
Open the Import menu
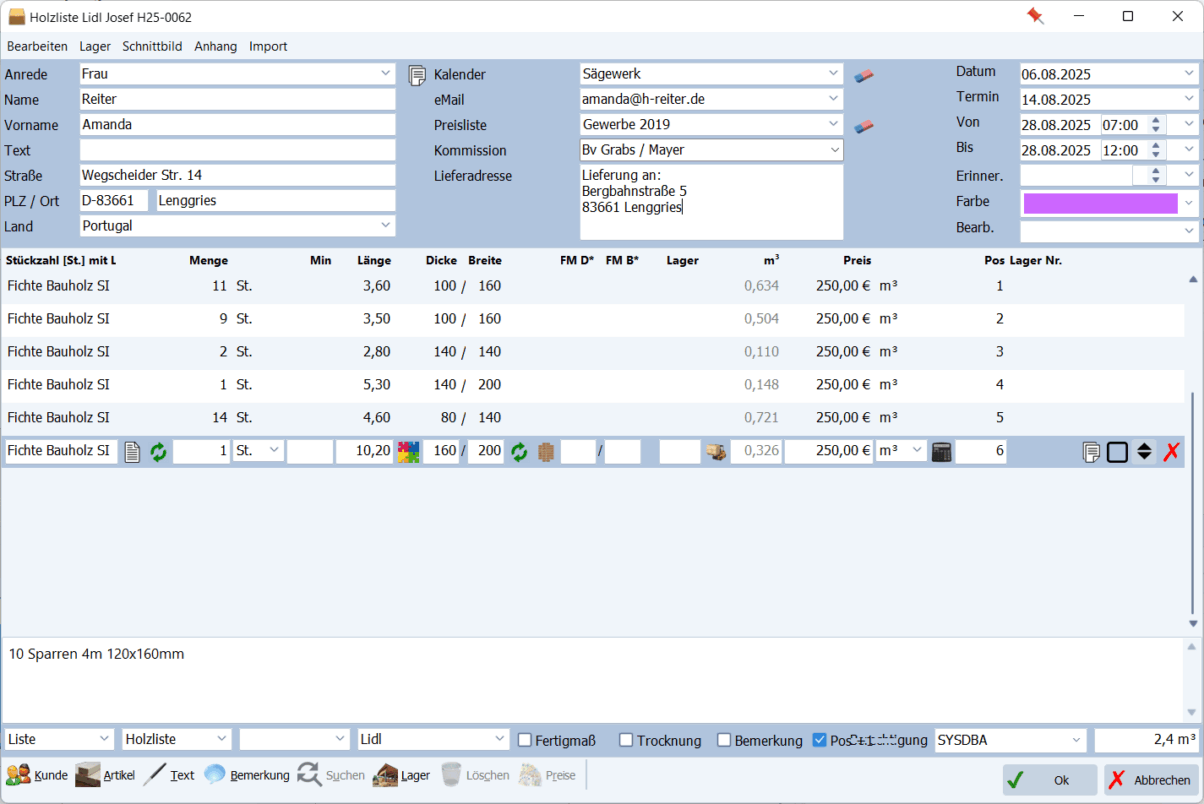point(268,46)
